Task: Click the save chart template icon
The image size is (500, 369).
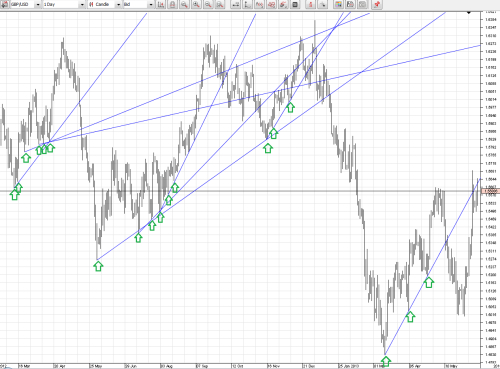Action: (350, 4)
